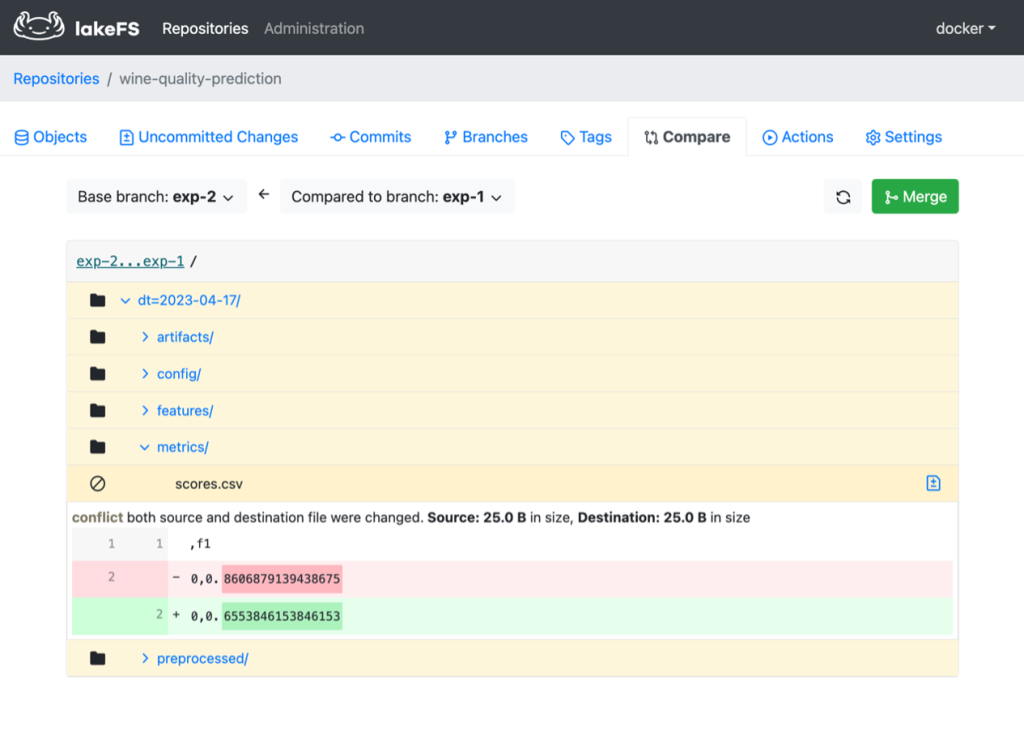Click the refresh icon button
The width and height of the screenshot is (1024, 744).
[843, 197]
